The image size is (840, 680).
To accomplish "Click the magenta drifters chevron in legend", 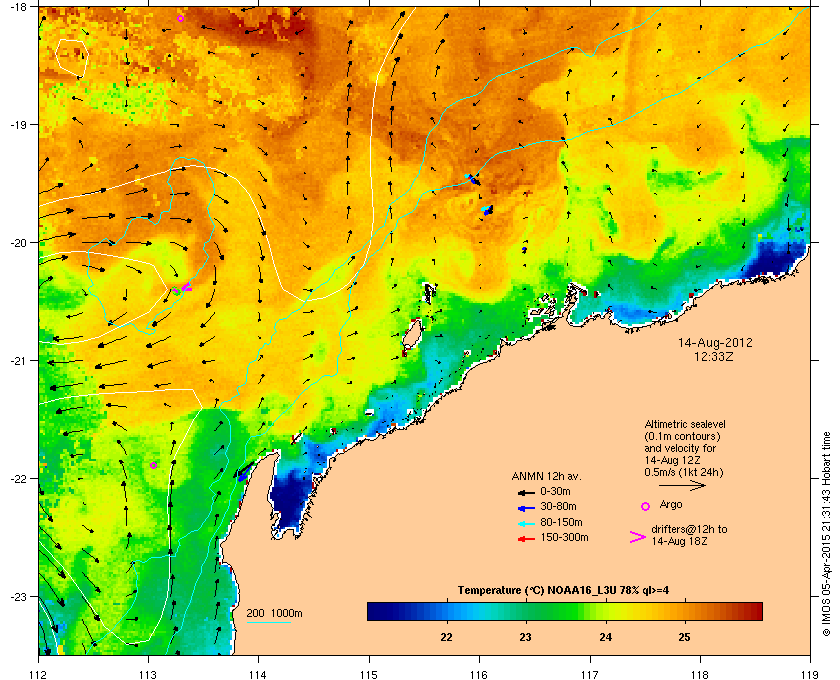I will click(x=638, y=537).
